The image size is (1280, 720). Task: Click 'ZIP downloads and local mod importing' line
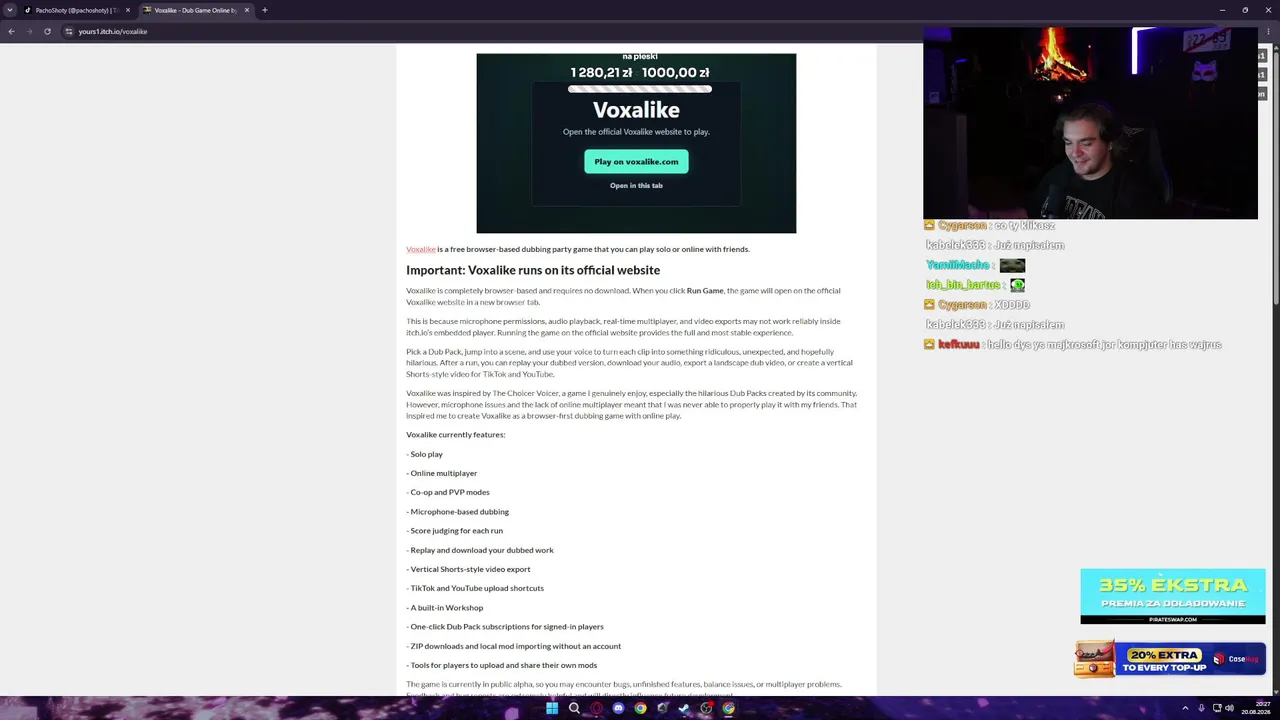click(x=513, y=646)
